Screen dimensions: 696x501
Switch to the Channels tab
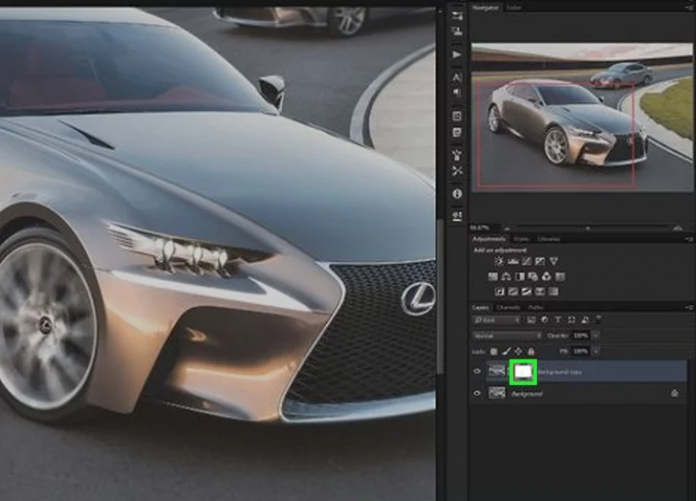point(508,307)
